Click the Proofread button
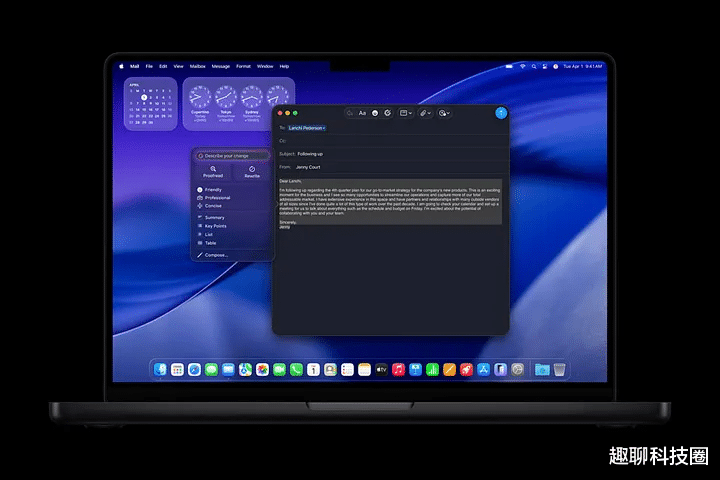The width and height of the screenshot is (720, 480). (214, 171)
